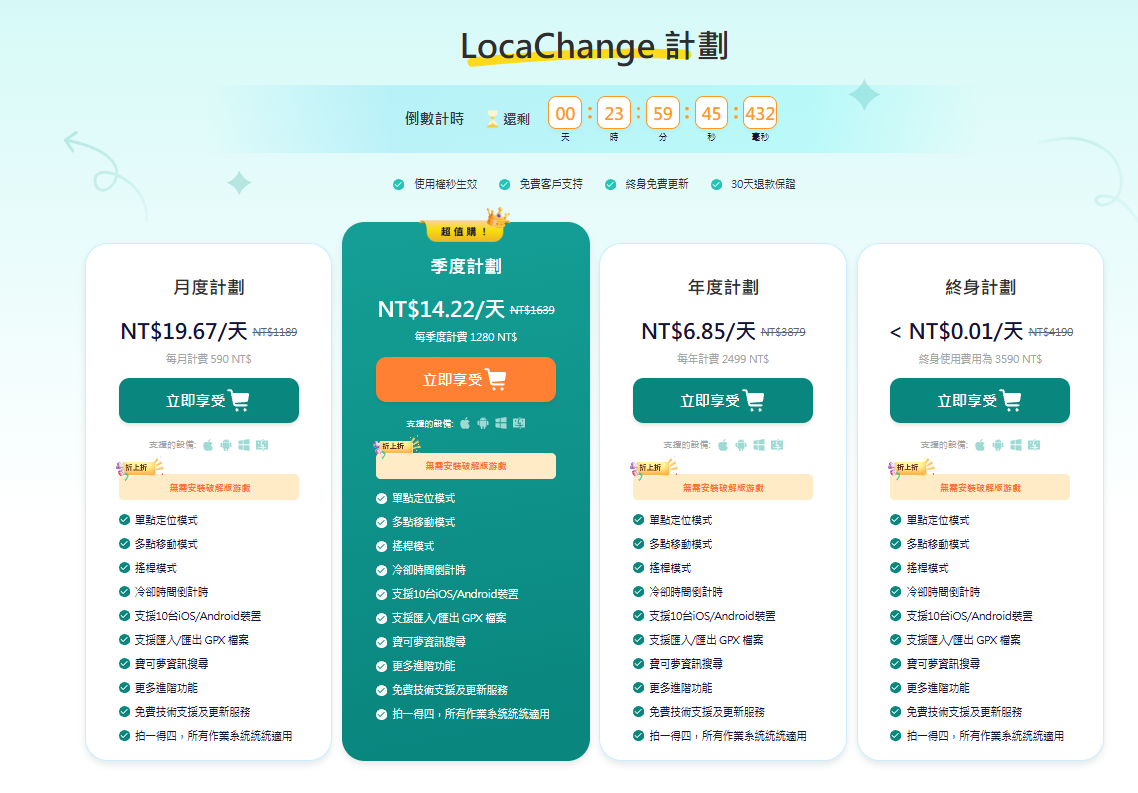Click 無需安裝破解版游戲 banner in 月度計劃
Screen dimensions: 1138x793
point(209,488)
